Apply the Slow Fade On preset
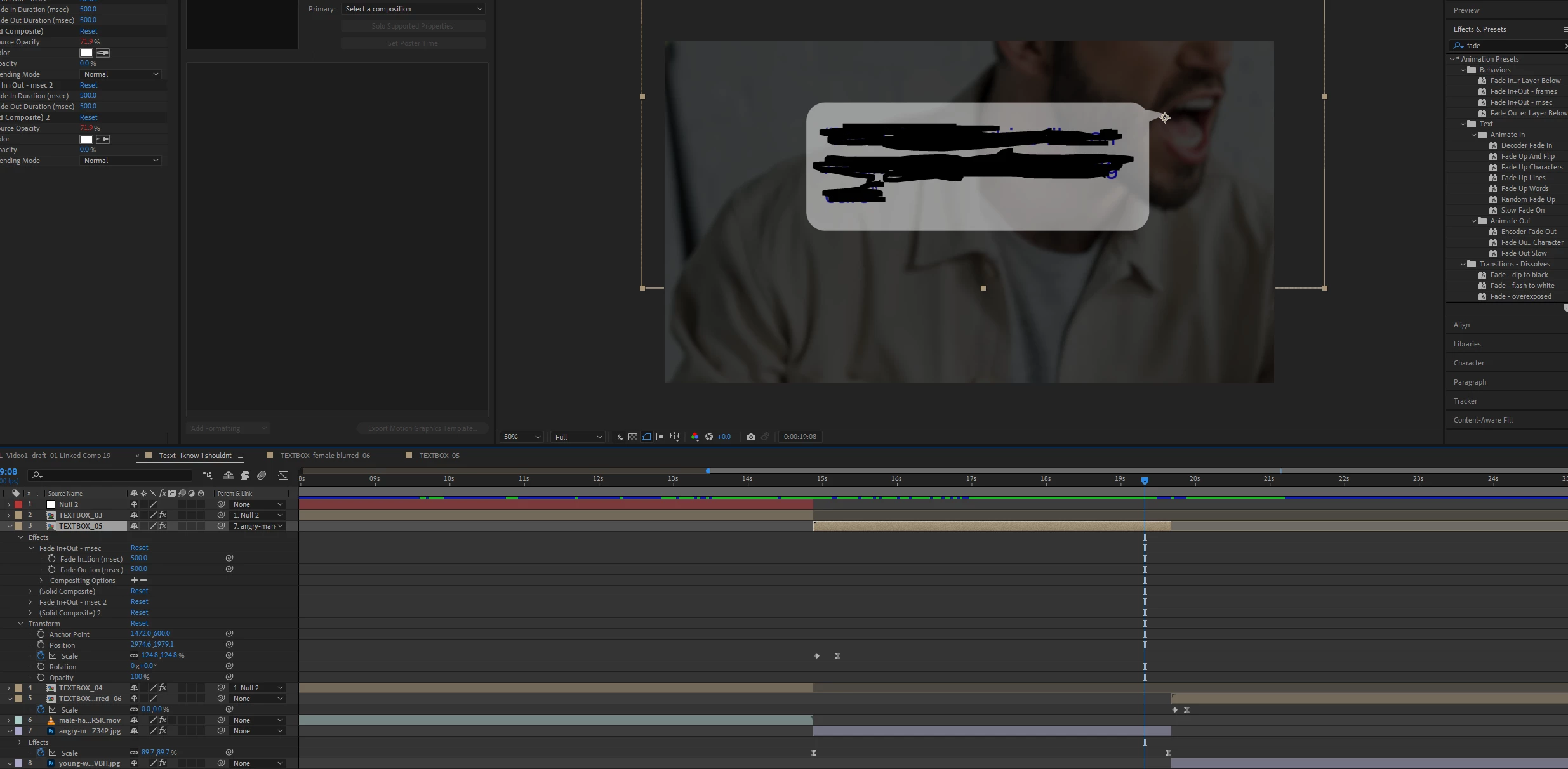1568x769 pixels. pyautogui.click(x=1522, y=210)
